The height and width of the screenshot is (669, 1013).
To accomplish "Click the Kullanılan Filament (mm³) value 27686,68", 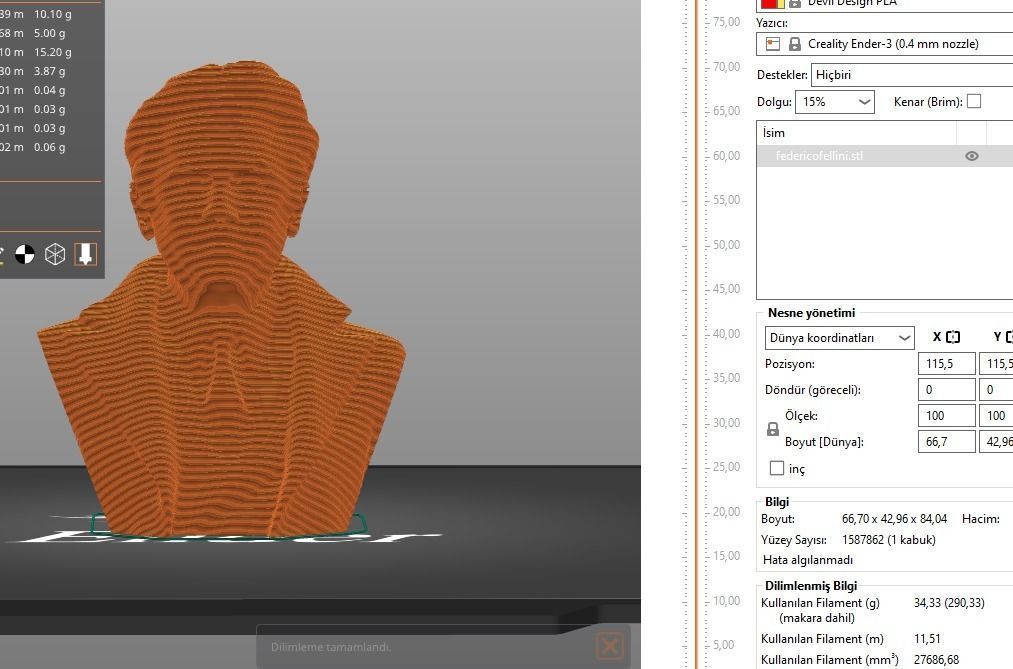I will pyautogui.click(x=936, y=660).
